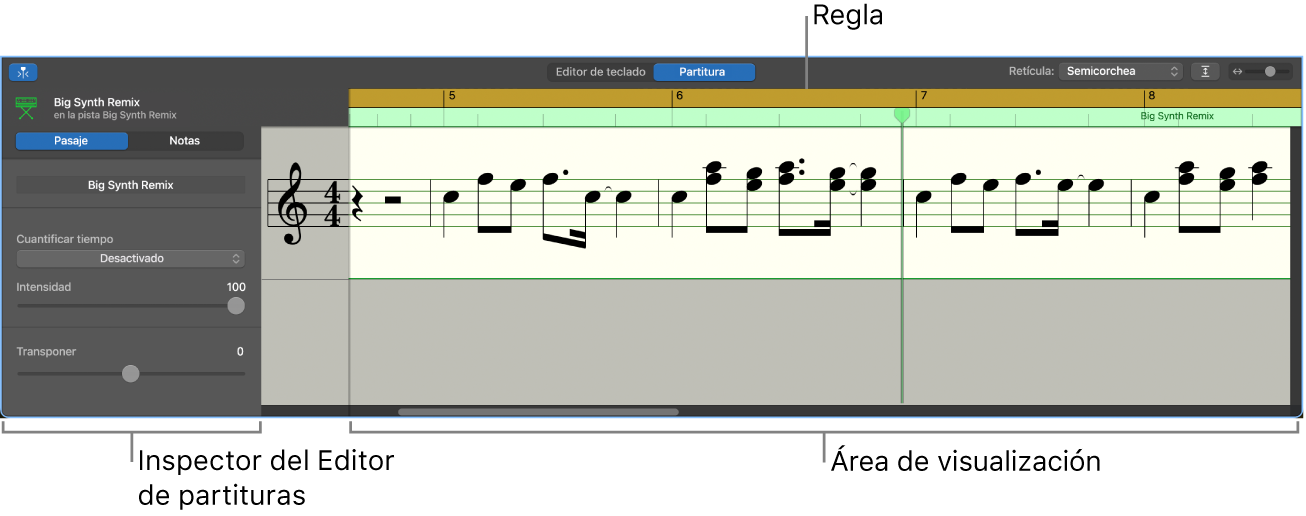Adjust the horizontal zoom slider
This screenshot has width=1306, height=516.
pyautogui.click(x=1270, y=72)
